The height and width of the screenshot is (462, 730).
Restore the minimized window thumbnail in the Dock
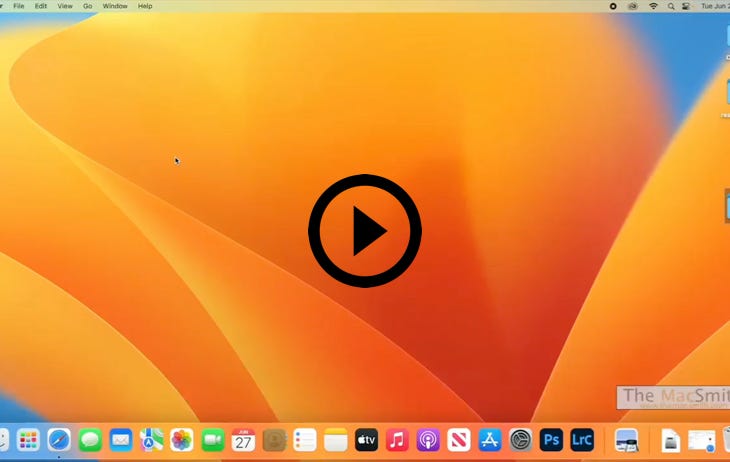tap(702, 441)
